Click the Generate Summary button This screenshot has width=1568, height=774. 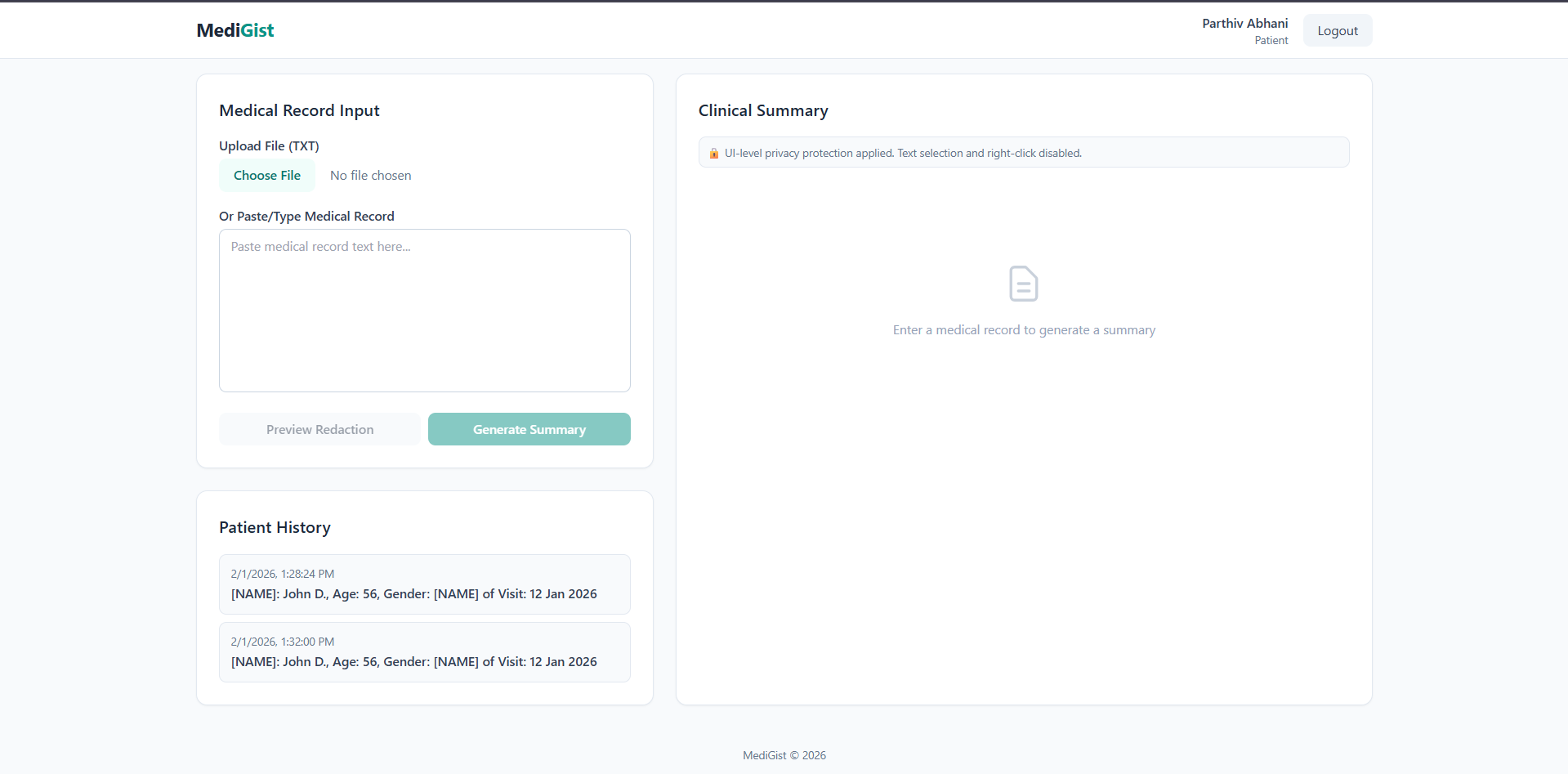coord(529,428)
